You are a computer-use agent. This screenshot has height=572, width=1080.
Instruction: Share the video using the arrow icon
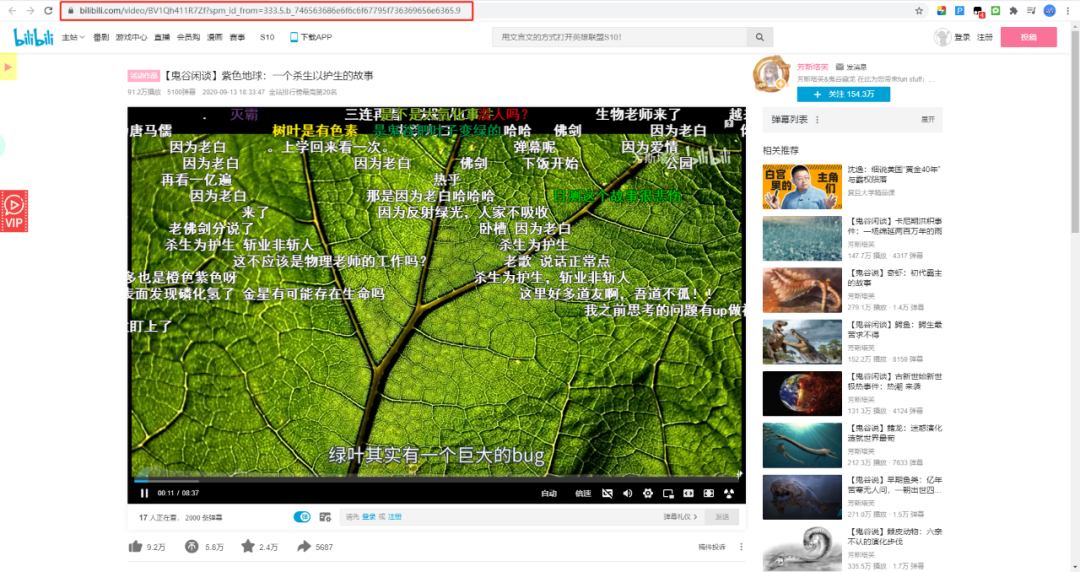304,547
